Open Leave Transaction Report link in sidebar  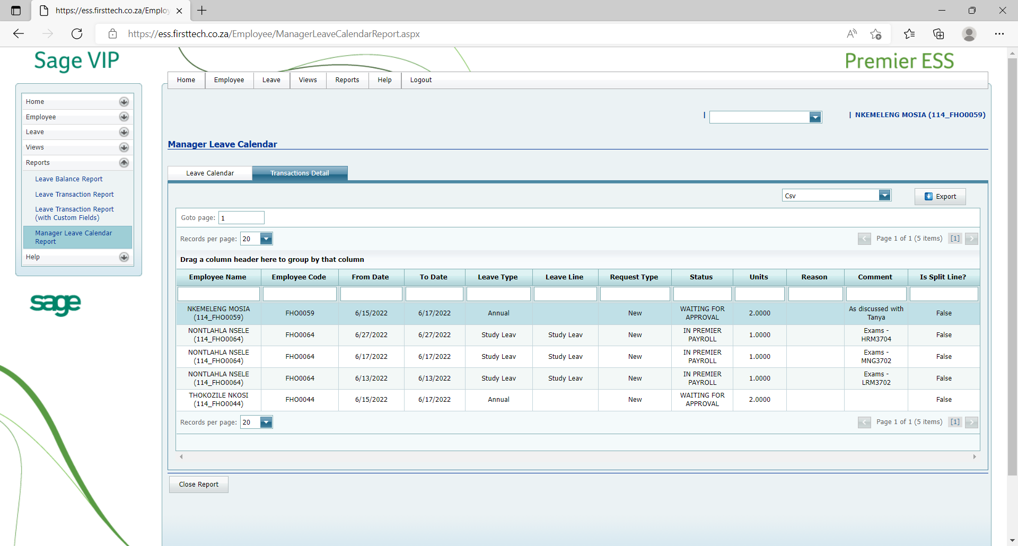[x=74, y=194]
